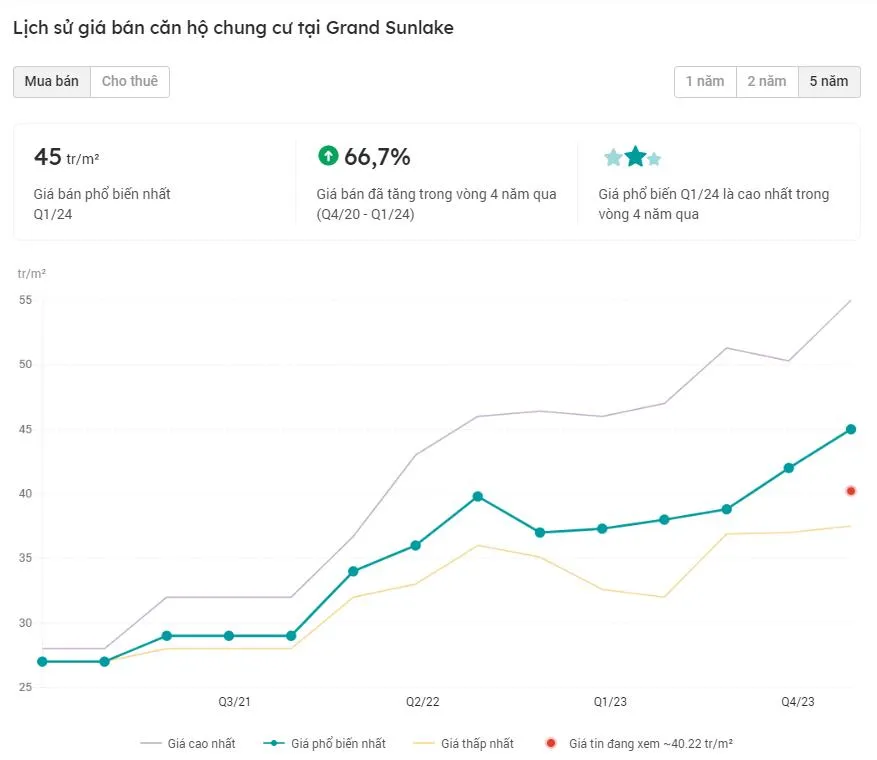
Task: Select the '2 năm' time range
Action: coord(767,81)
